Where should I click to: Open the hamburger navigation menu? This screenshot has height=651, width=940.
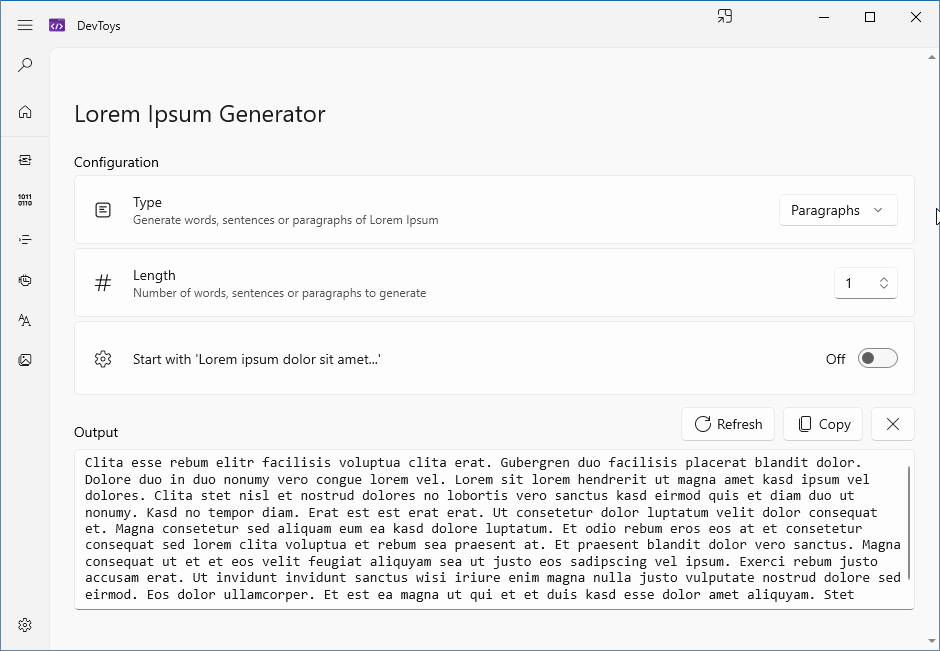25,25
